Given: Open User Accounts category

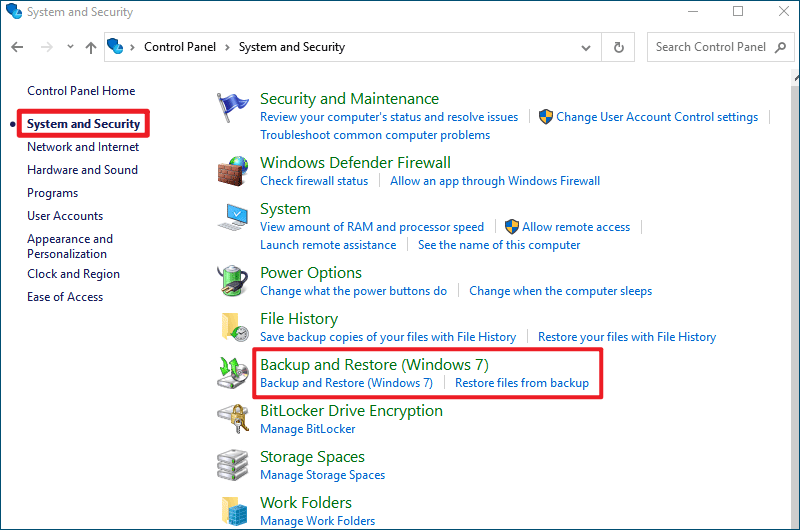Looking at the screenshot, I should (65, 216).
